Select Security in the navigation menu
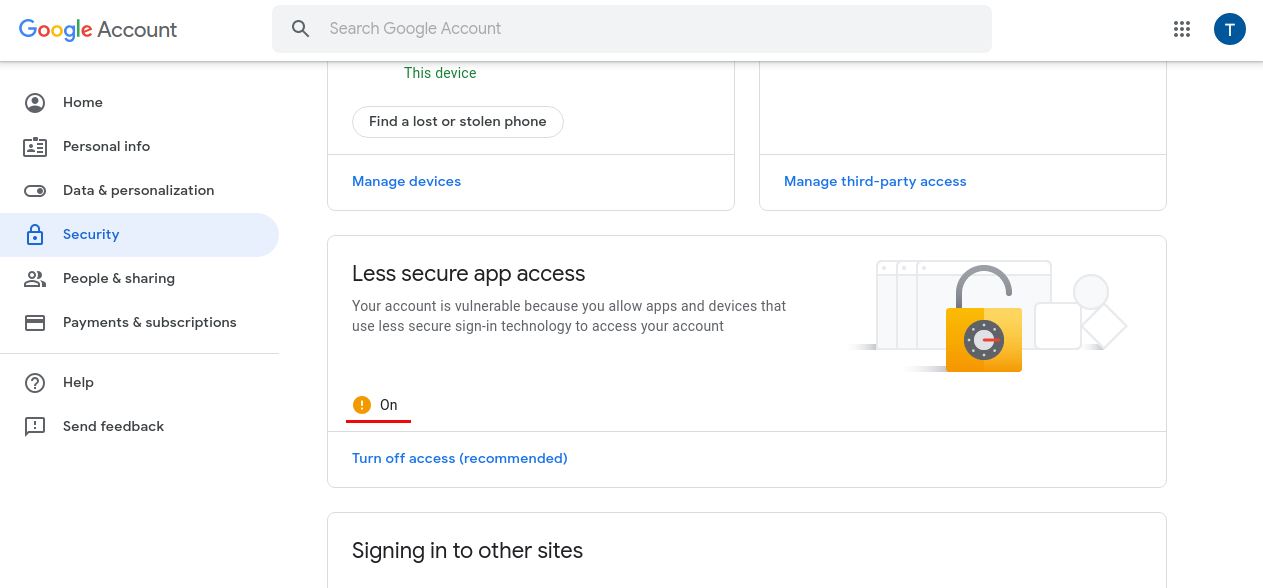 pos(91,234)
